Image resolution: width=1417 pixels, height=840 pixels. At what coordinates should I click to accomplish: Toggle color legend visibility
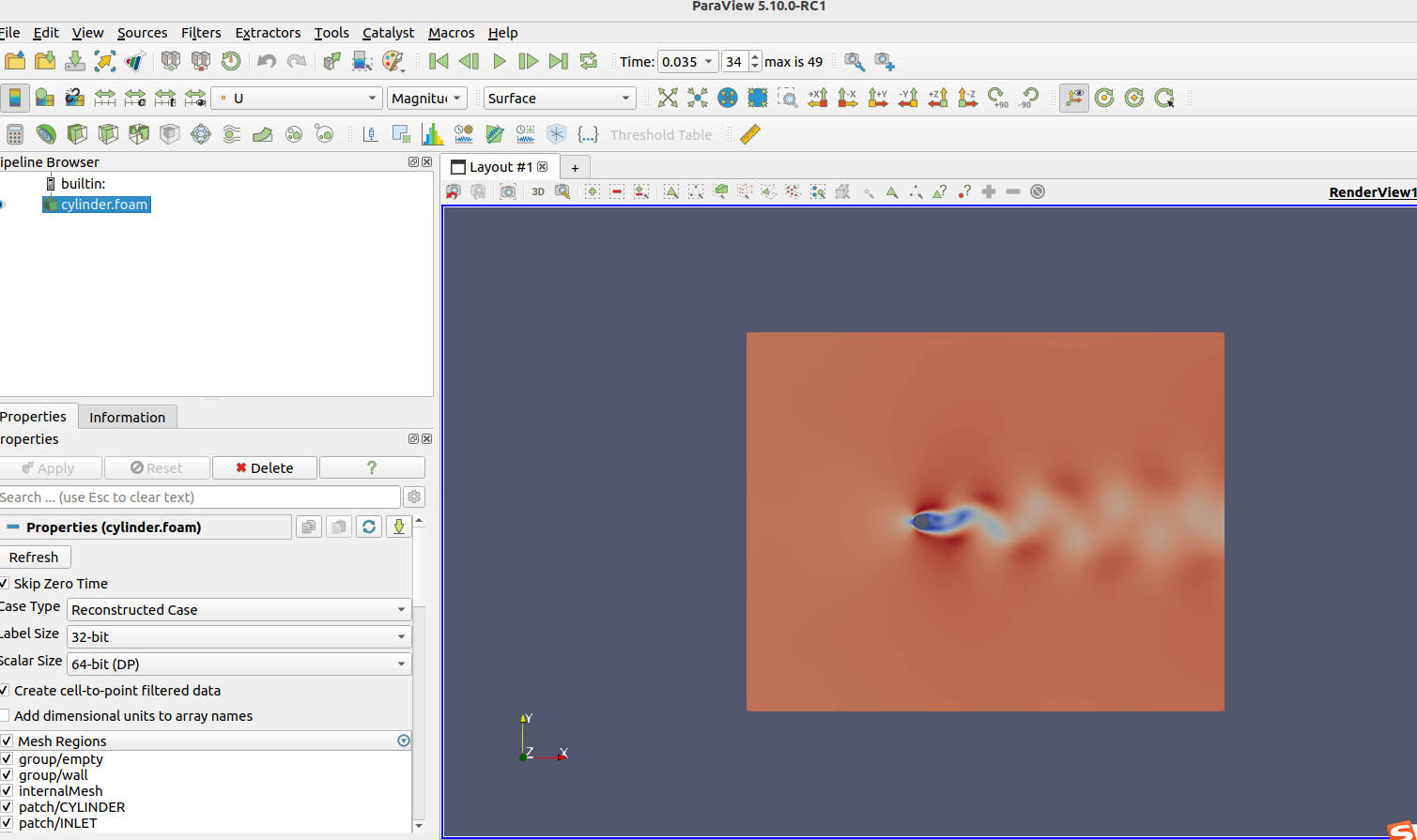[x=14, y=98]
